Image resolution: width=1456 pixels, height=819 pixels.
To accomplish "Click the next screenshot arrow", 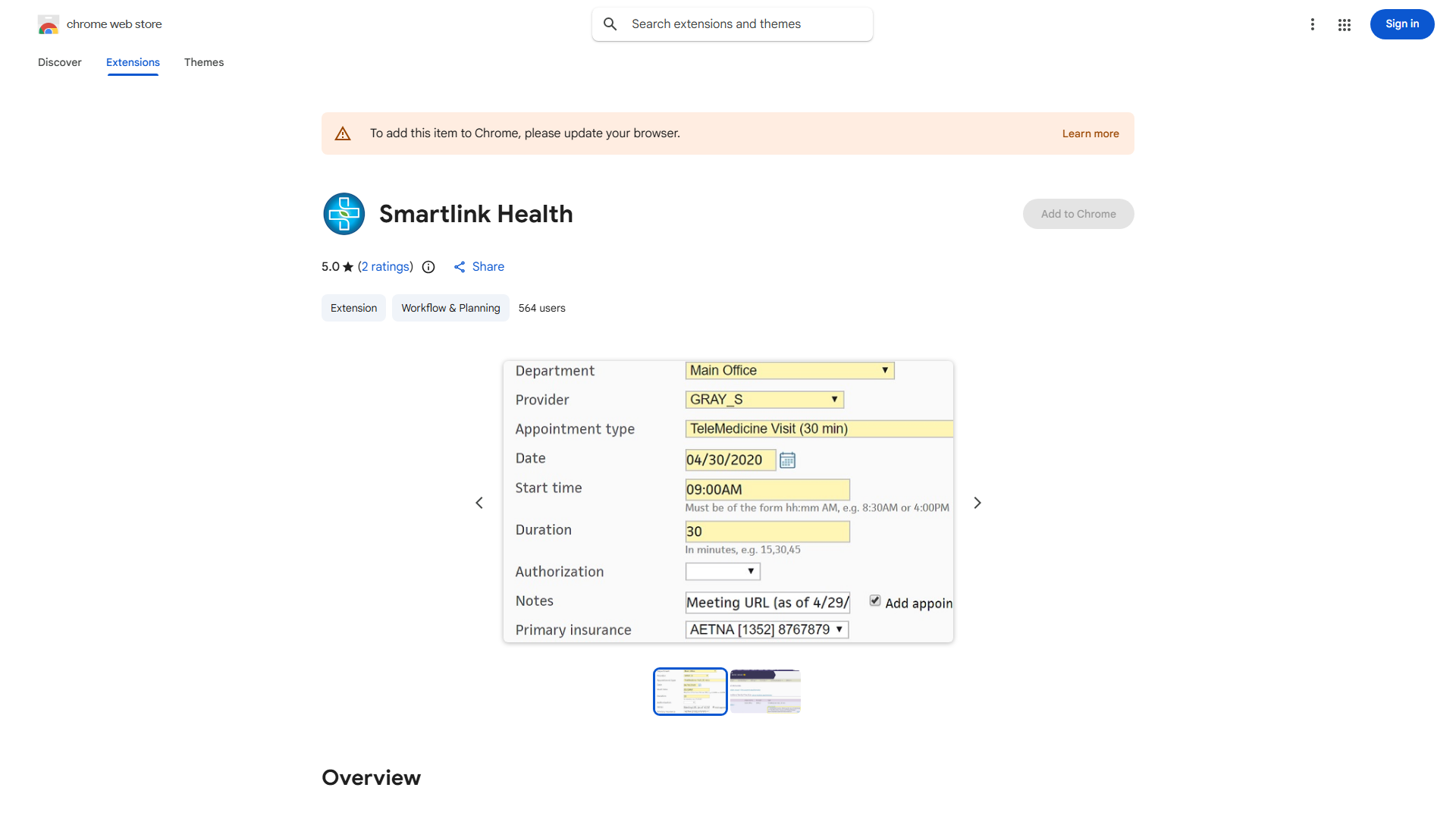I will click(977, 502).
